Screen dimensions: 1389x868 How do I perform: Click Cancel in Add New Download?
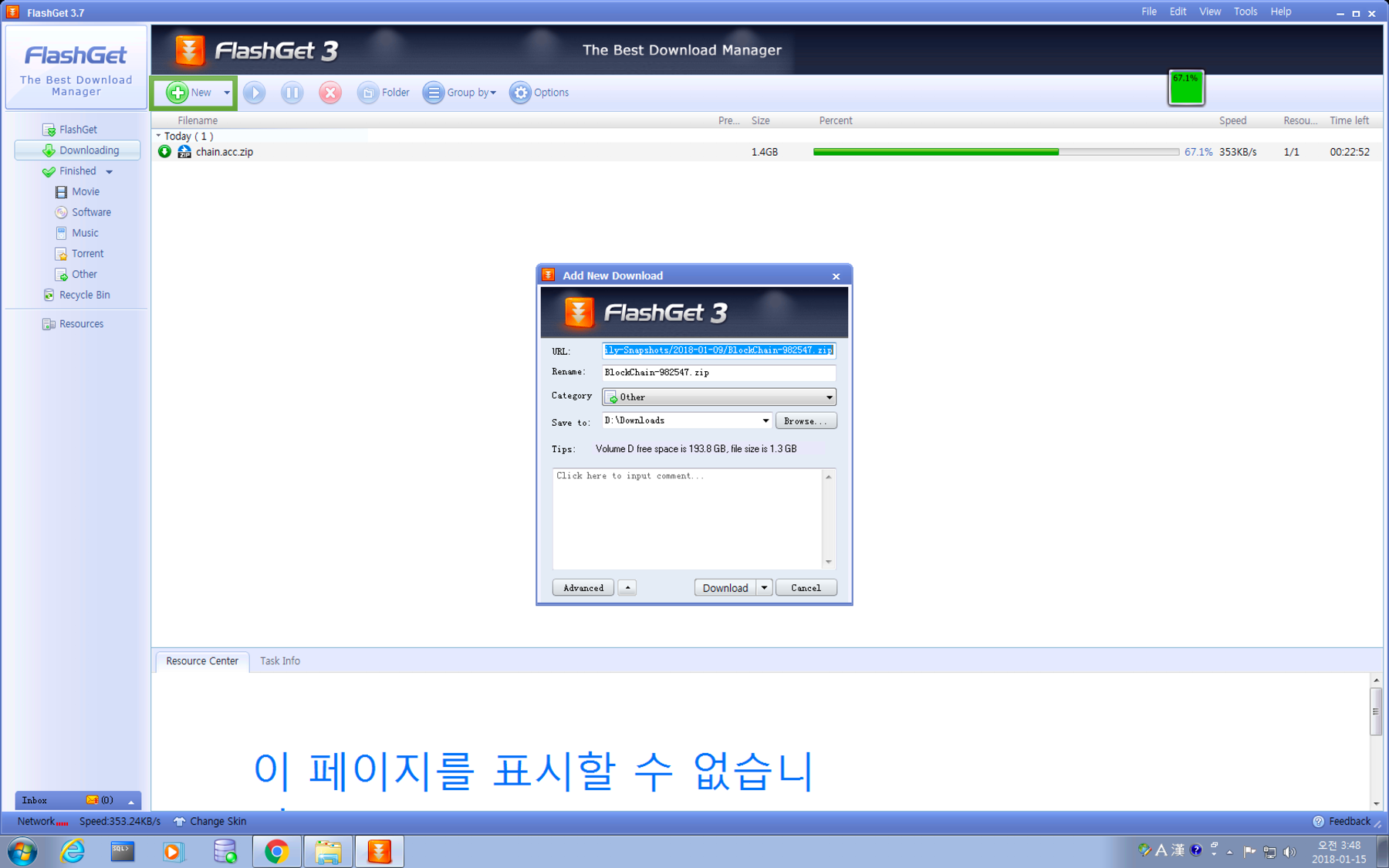coord(806,588)
